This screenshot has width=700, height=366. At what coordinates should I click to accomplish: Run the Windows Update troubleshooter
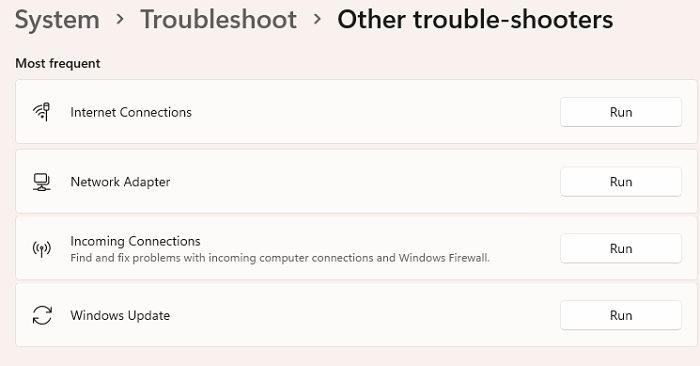coord(621,315)
